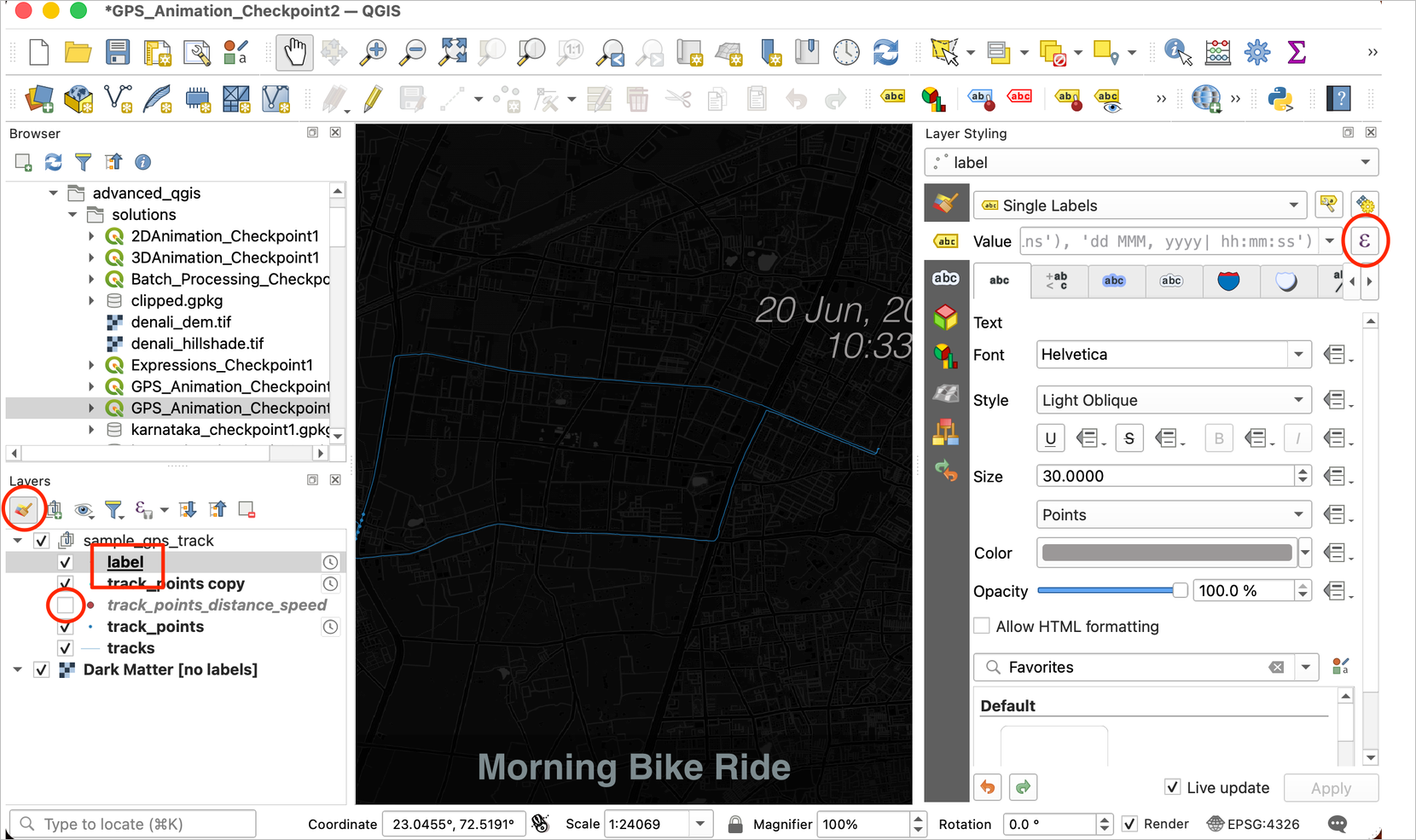
Task: Click the Save Project floppy icon
Action: tap(118, 53)
